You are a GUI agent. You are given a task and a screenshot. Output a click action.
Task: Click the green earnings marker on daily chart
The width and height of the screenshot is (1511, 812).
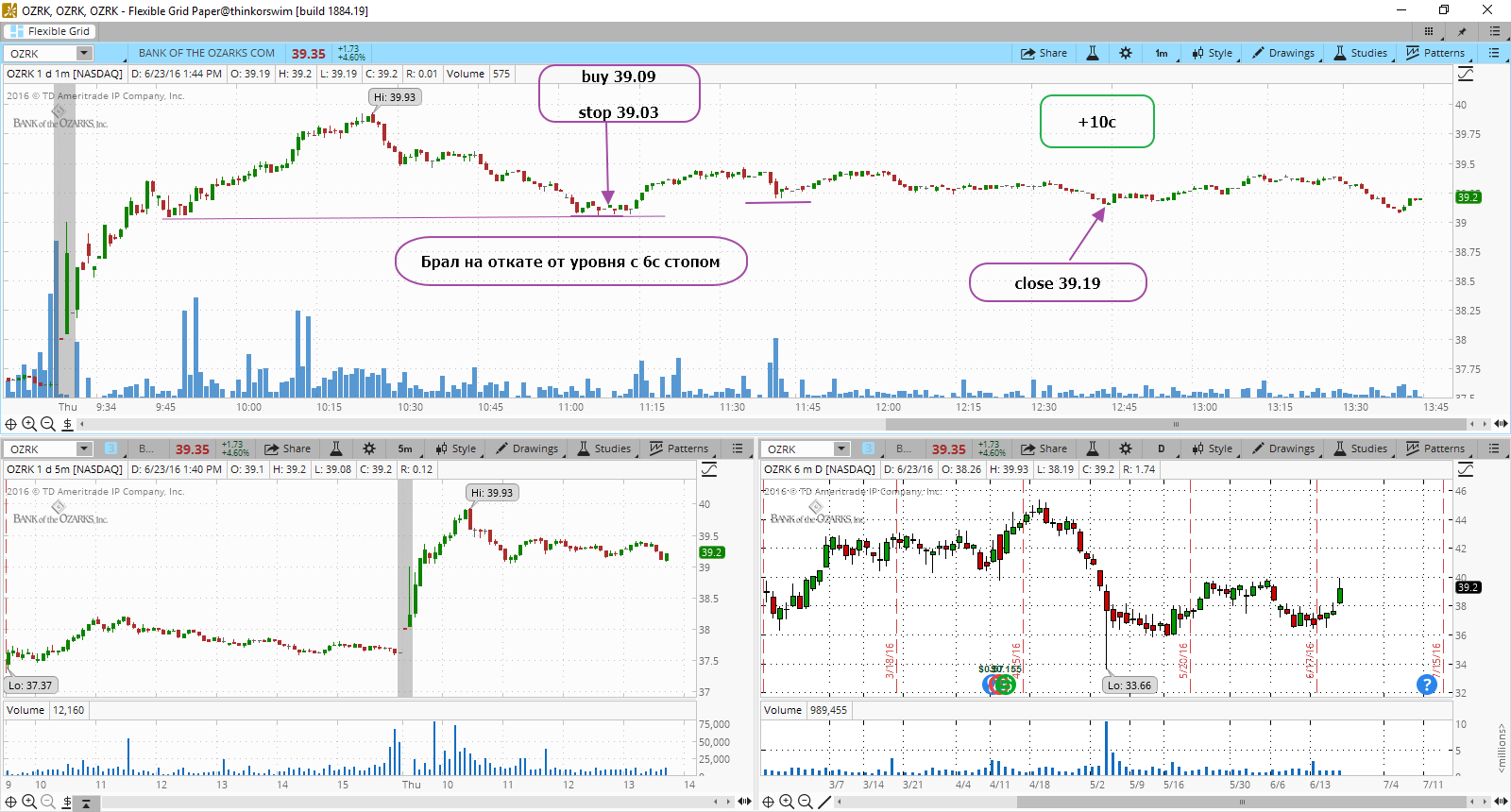pyautogui.click(x=1006, y=685)
